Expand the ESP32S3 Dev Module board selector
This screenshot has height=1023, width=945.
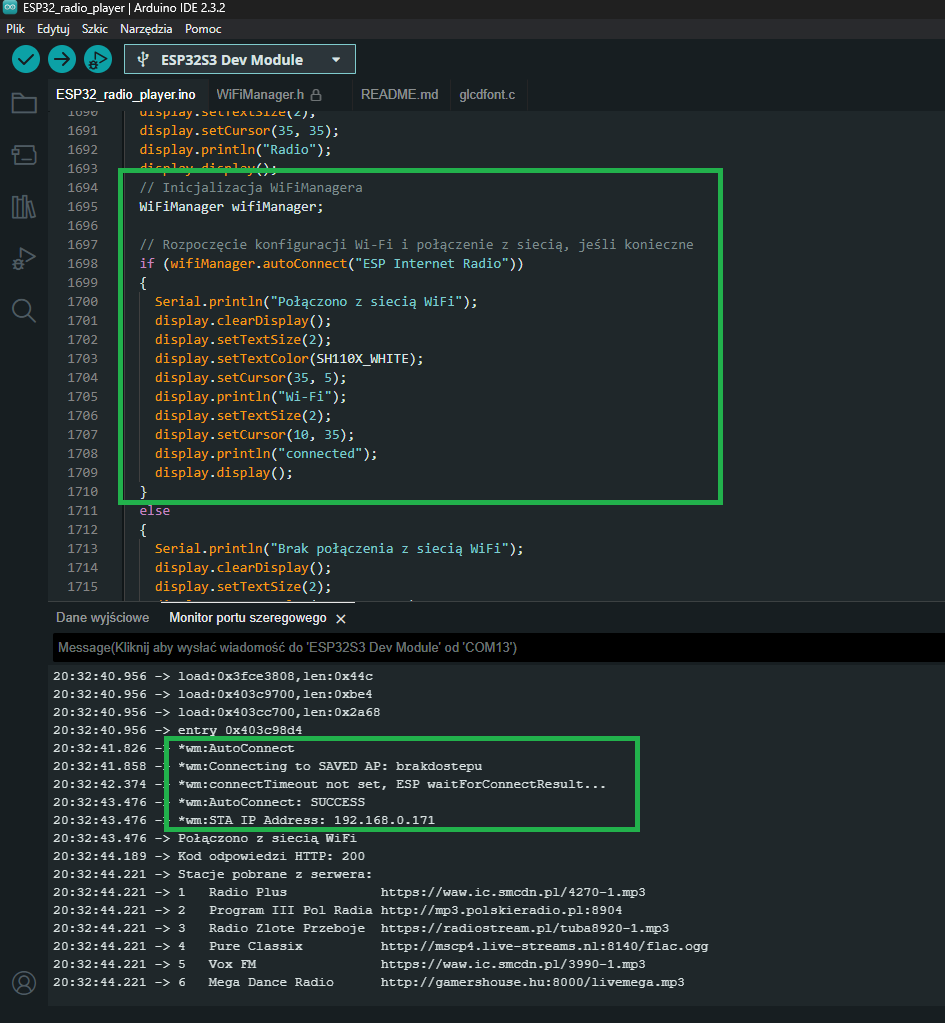[x=240, y=60]
